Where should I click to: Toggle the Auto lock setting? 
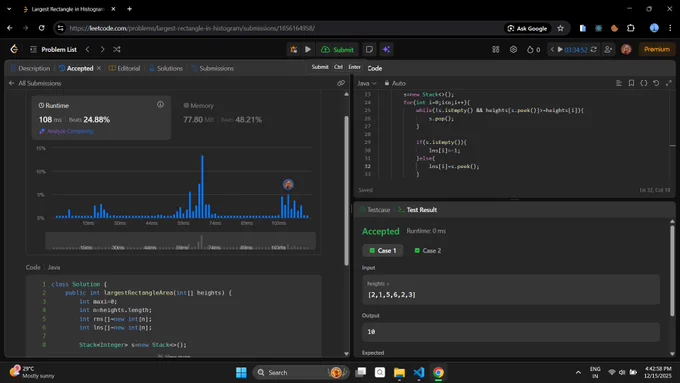point(395,83)
